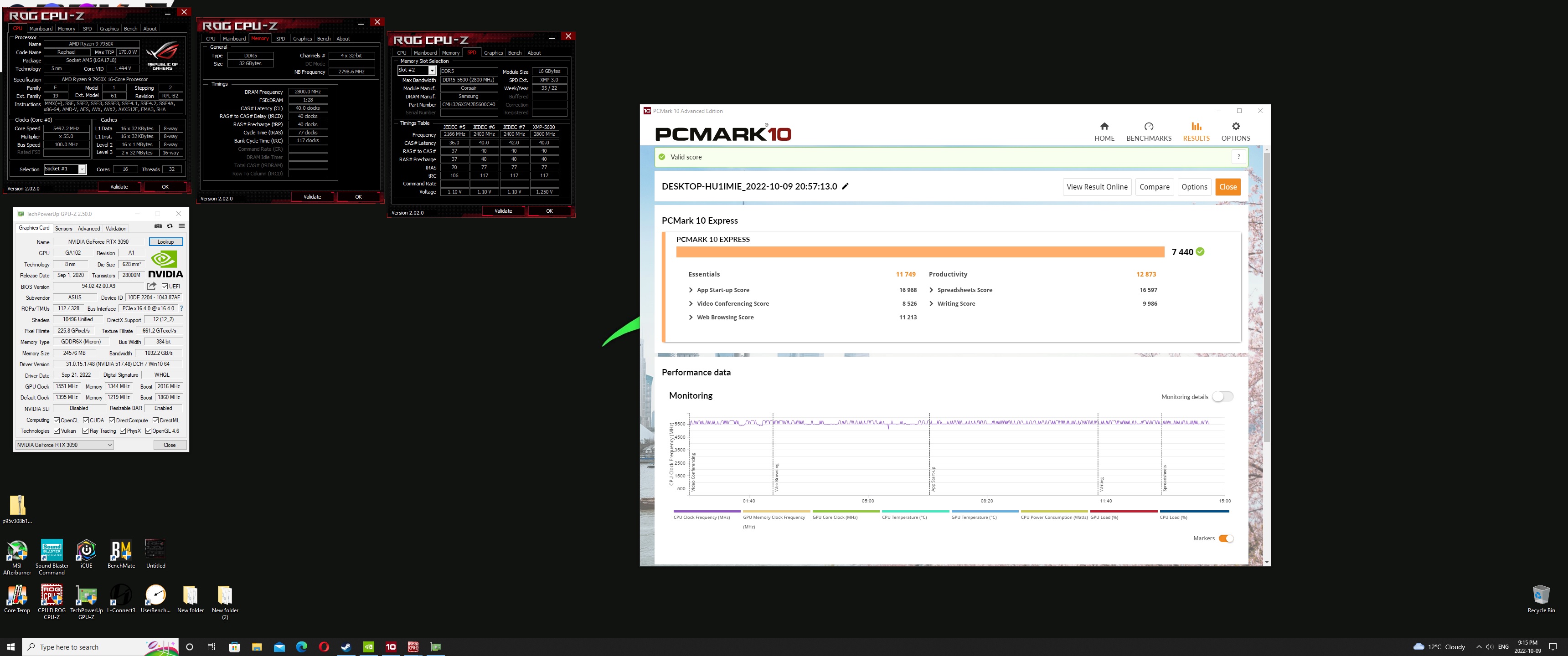Click the GPU-Z Lookup button
The width and height of the screenshot is (1568, 656).
coord(165,241)
